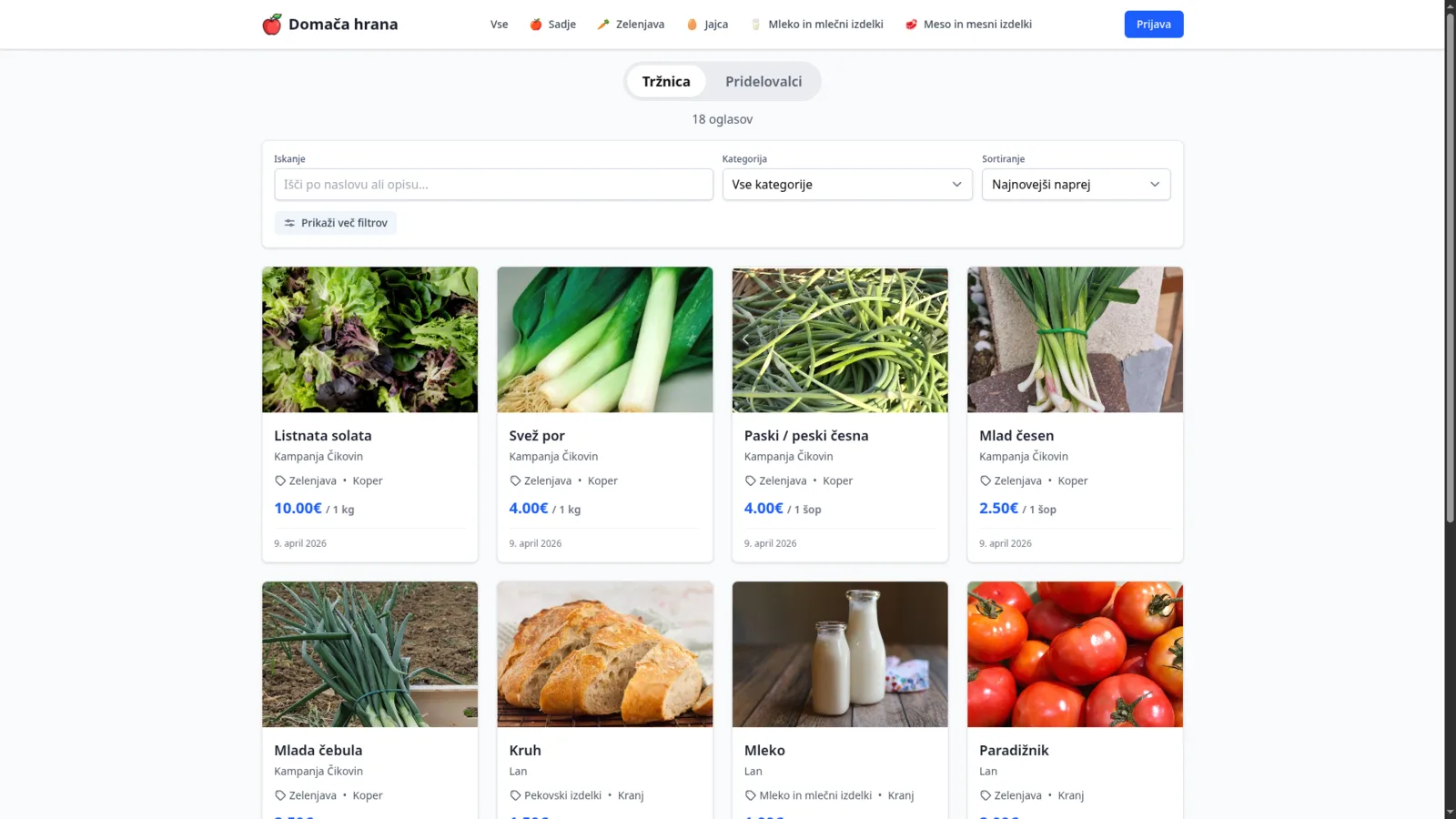Open the Paradižnik tomato photo

1075,654
